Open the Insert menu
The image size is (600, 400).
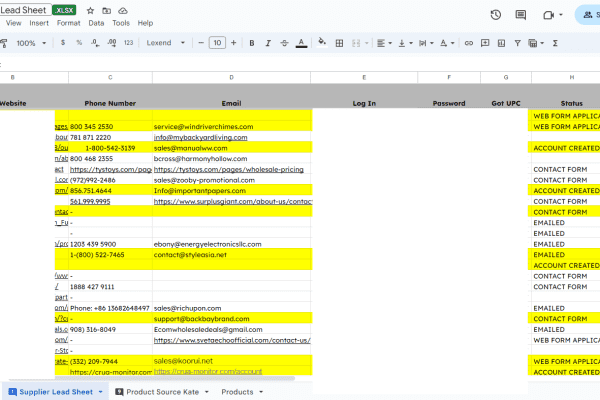pos(39,23)
